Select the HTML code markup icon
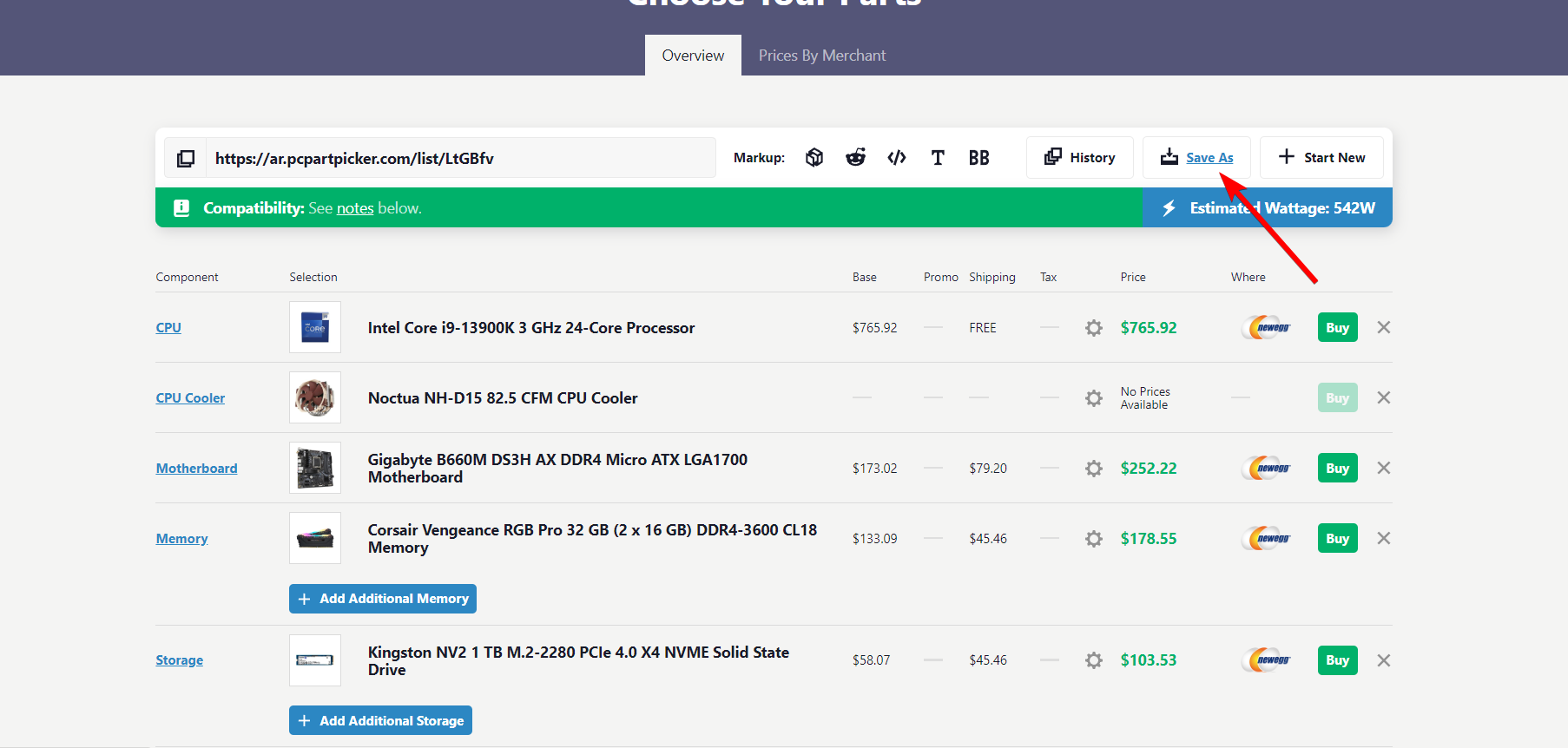Image resolution: width=1568 pixels, height=748 pixels. pos(897,157)
